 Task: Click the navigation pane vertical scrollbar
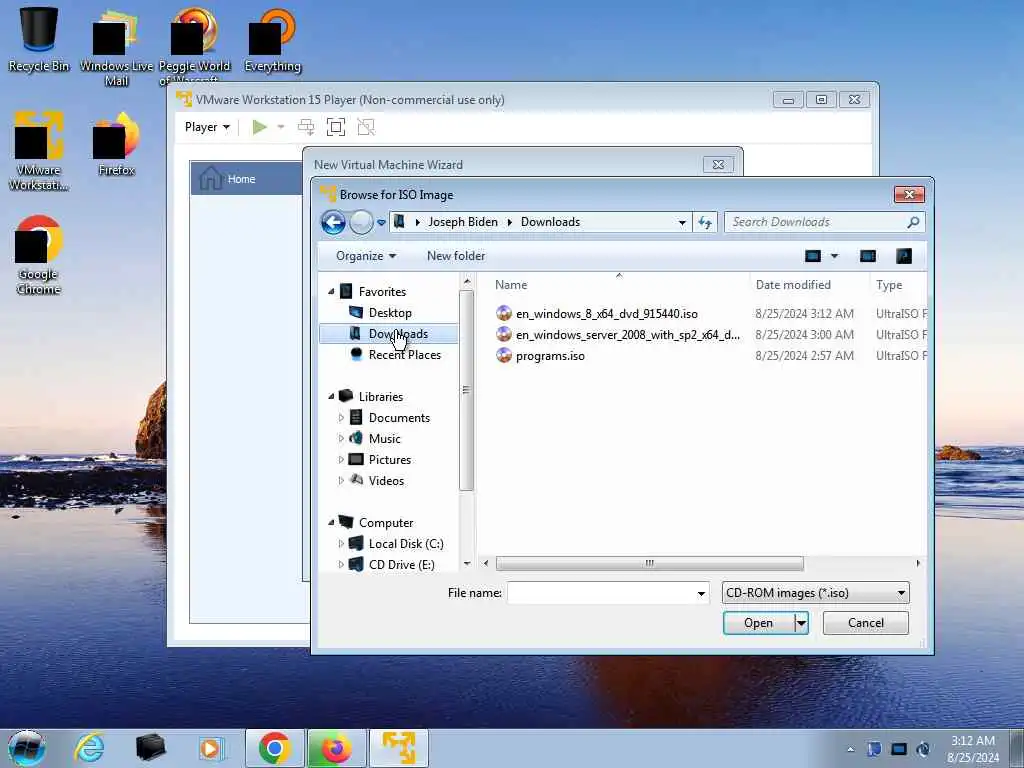(x=466, y=390)
